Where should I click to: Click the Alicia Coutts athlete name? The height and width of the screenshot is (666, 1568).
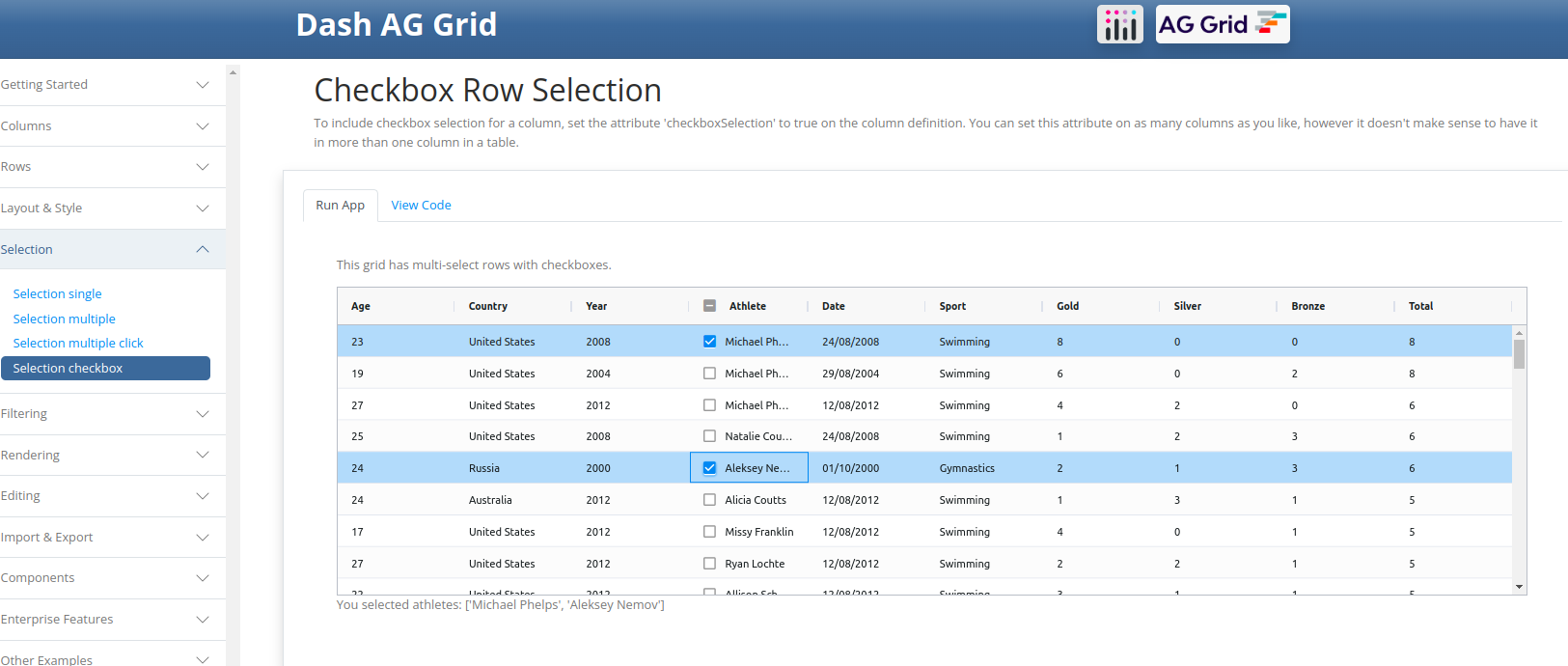pos(756,500)
